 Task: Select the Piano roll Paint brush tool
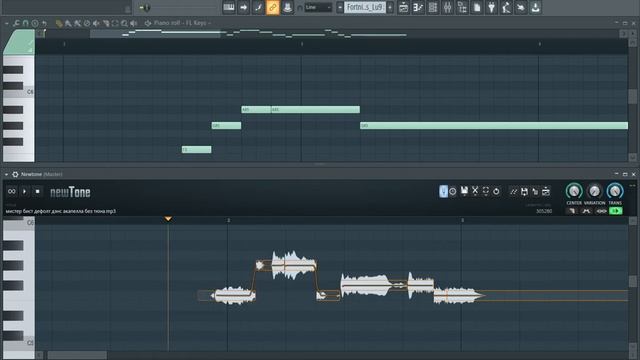coord(68,23)
